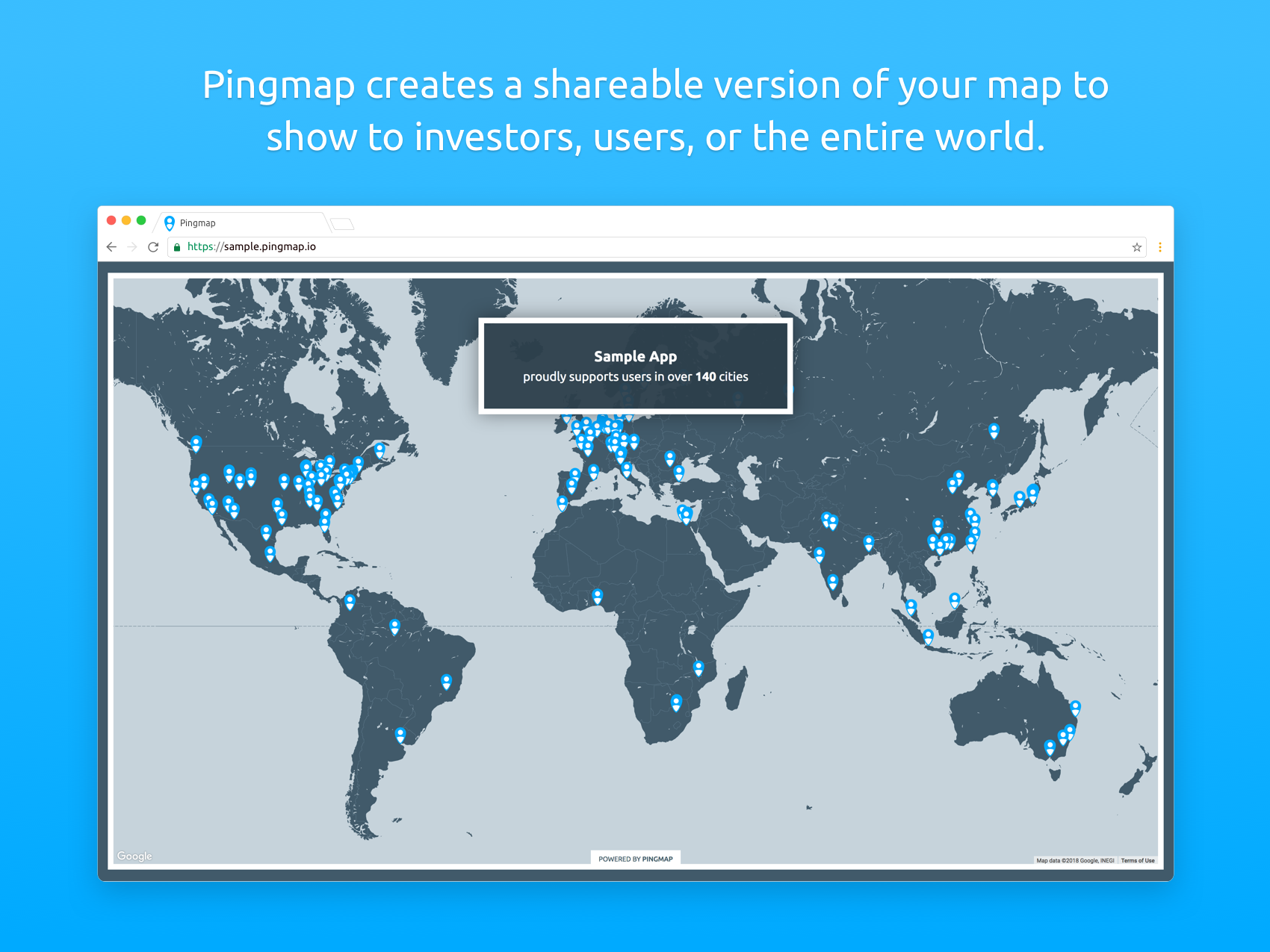Screen dimensions: 1270x952
Task: Click the pin in southern India
Action: 832,582
